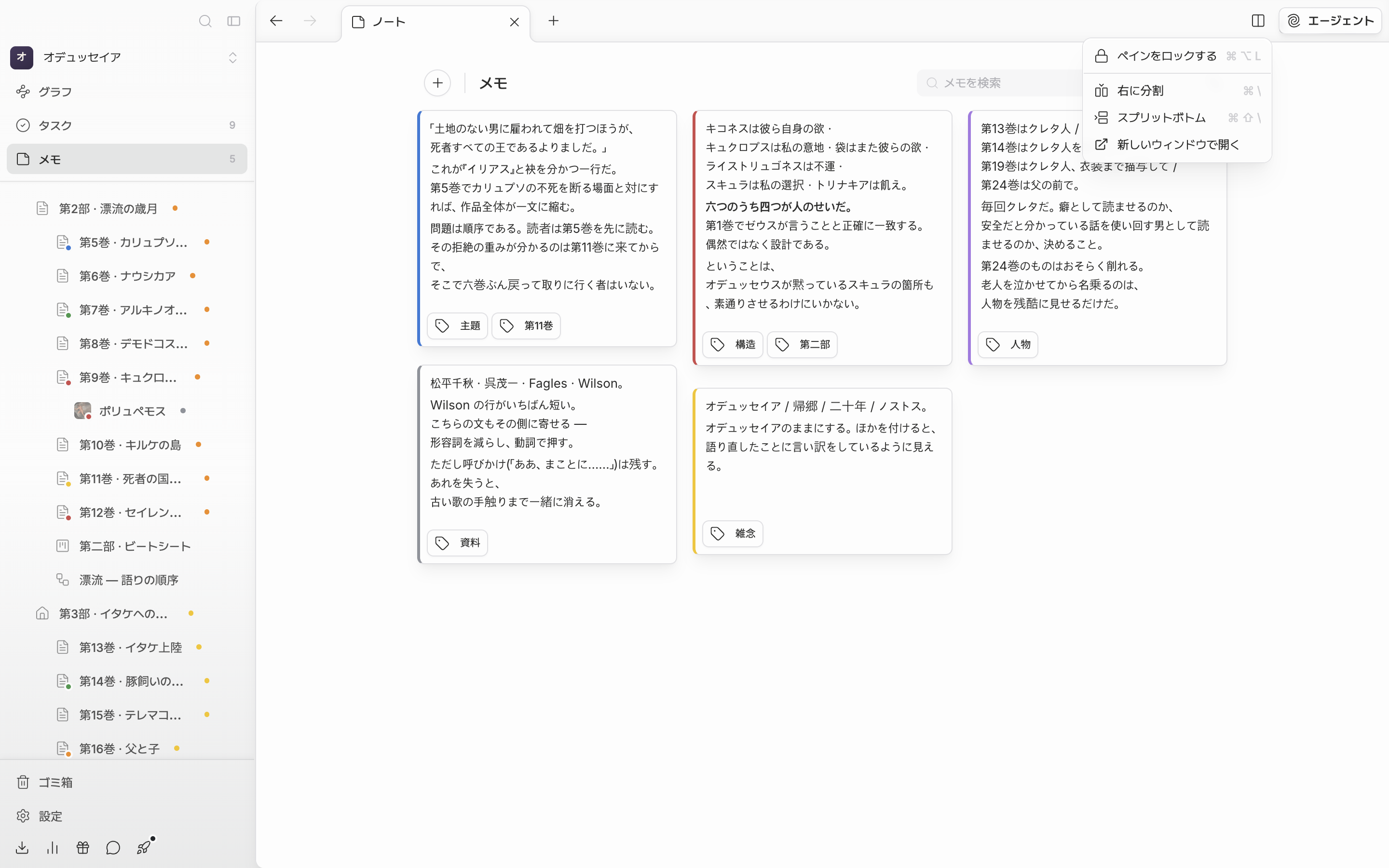The width and height of the screenshot is (1389, 868).
Task: Open ゴミ箱 trash
Action: (x=127, y=783)
